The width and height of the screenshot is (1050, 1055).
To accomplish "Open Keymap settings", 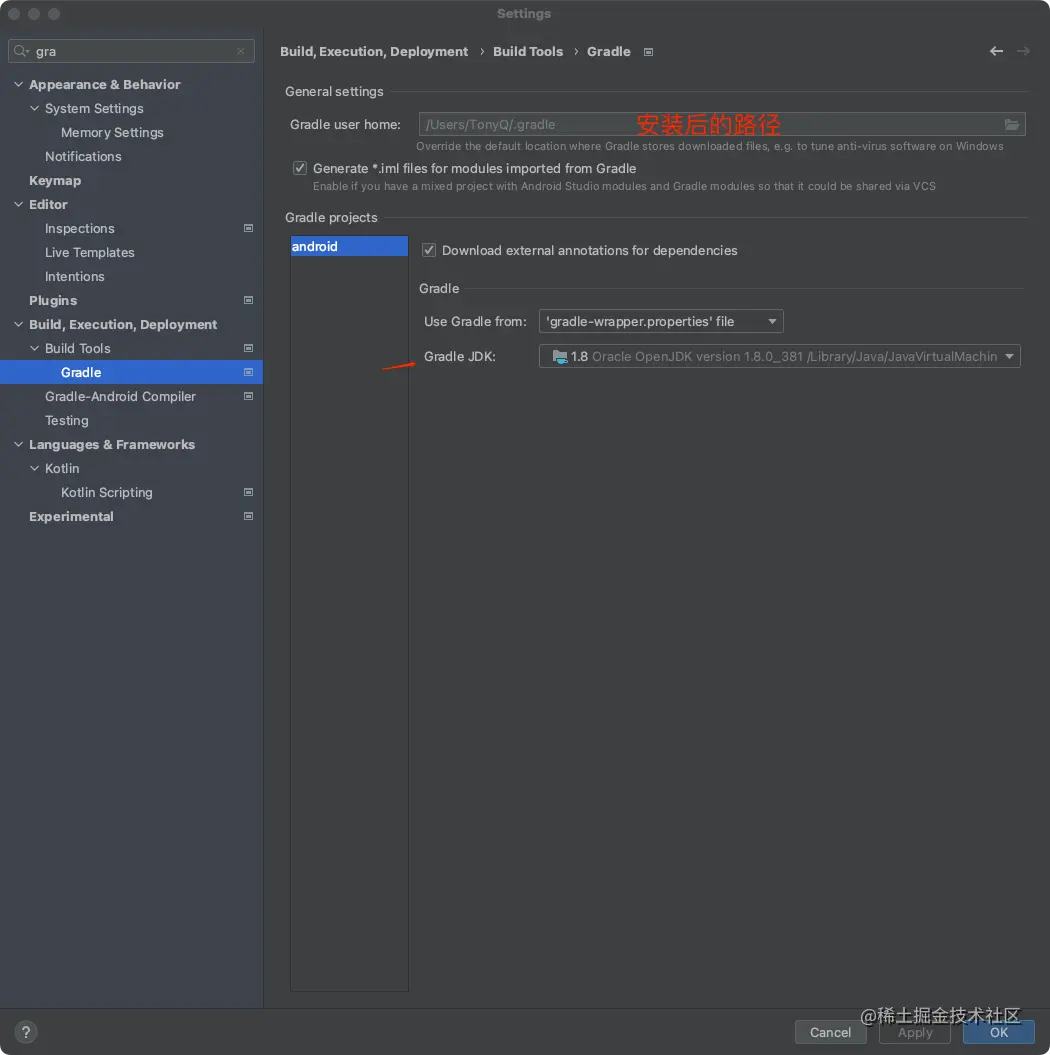I will (x=55, y=180).
